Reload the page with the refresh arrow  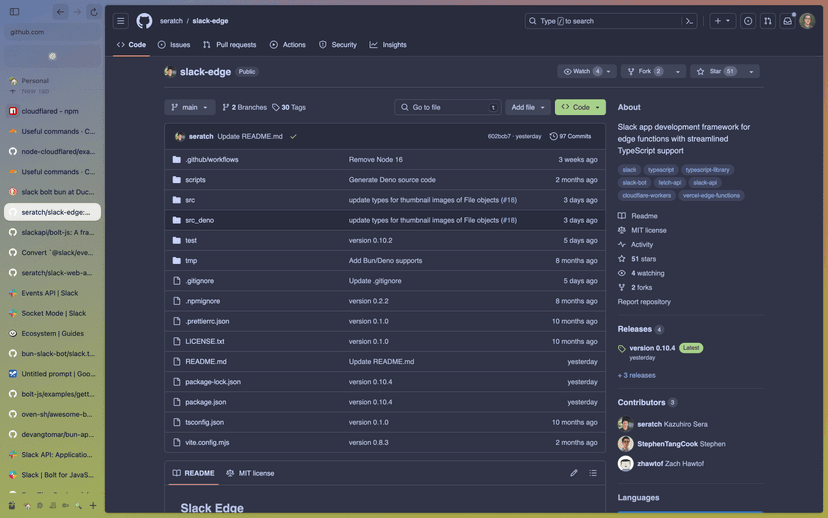click(94, 12)
